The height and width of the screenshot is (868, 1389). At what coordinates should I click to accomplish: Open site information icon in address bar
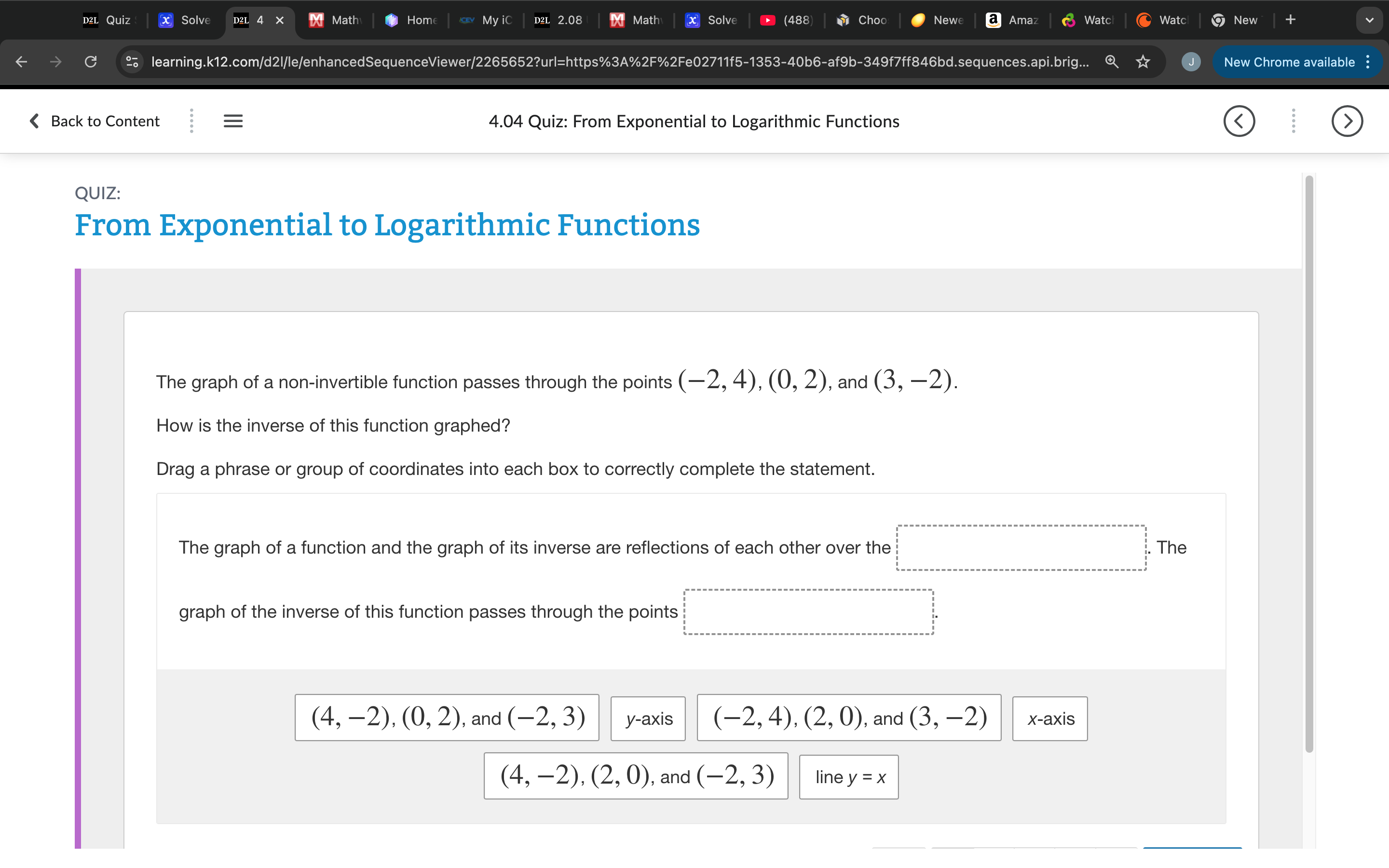[x=132, y=61]
